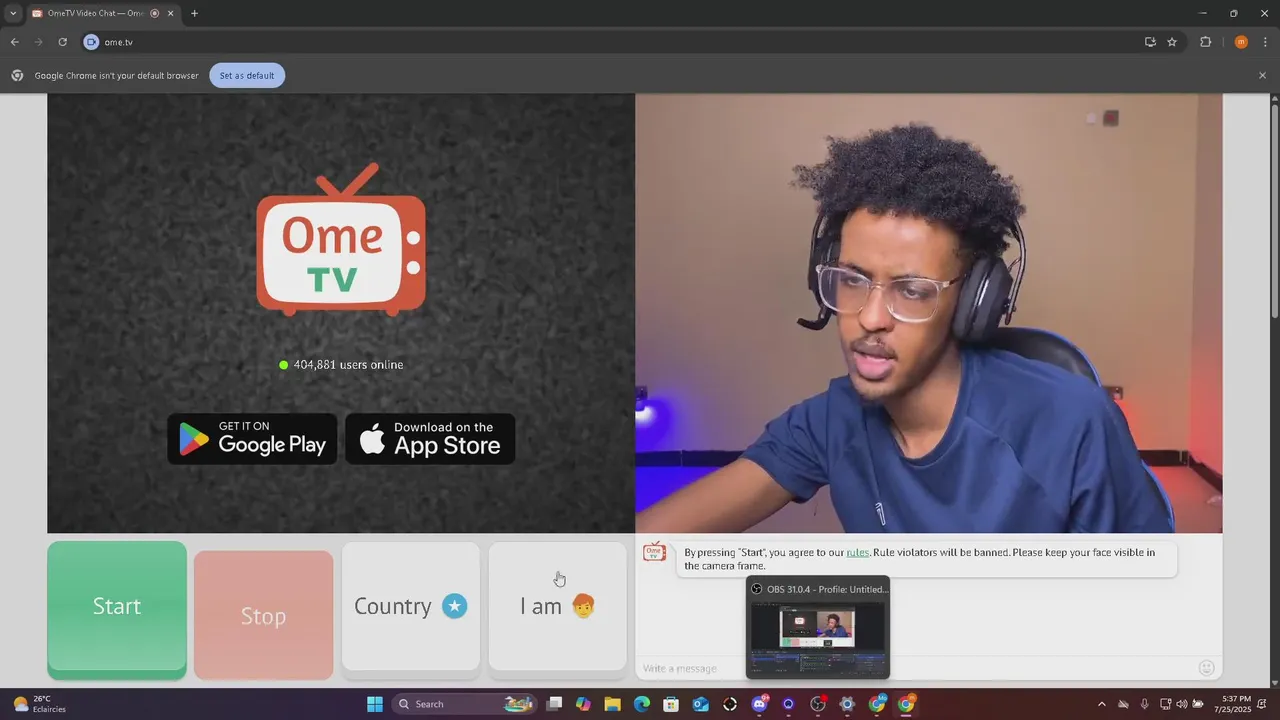Open volume control in system tray
Screen dimensions: 1280x720
point(1181,704)
